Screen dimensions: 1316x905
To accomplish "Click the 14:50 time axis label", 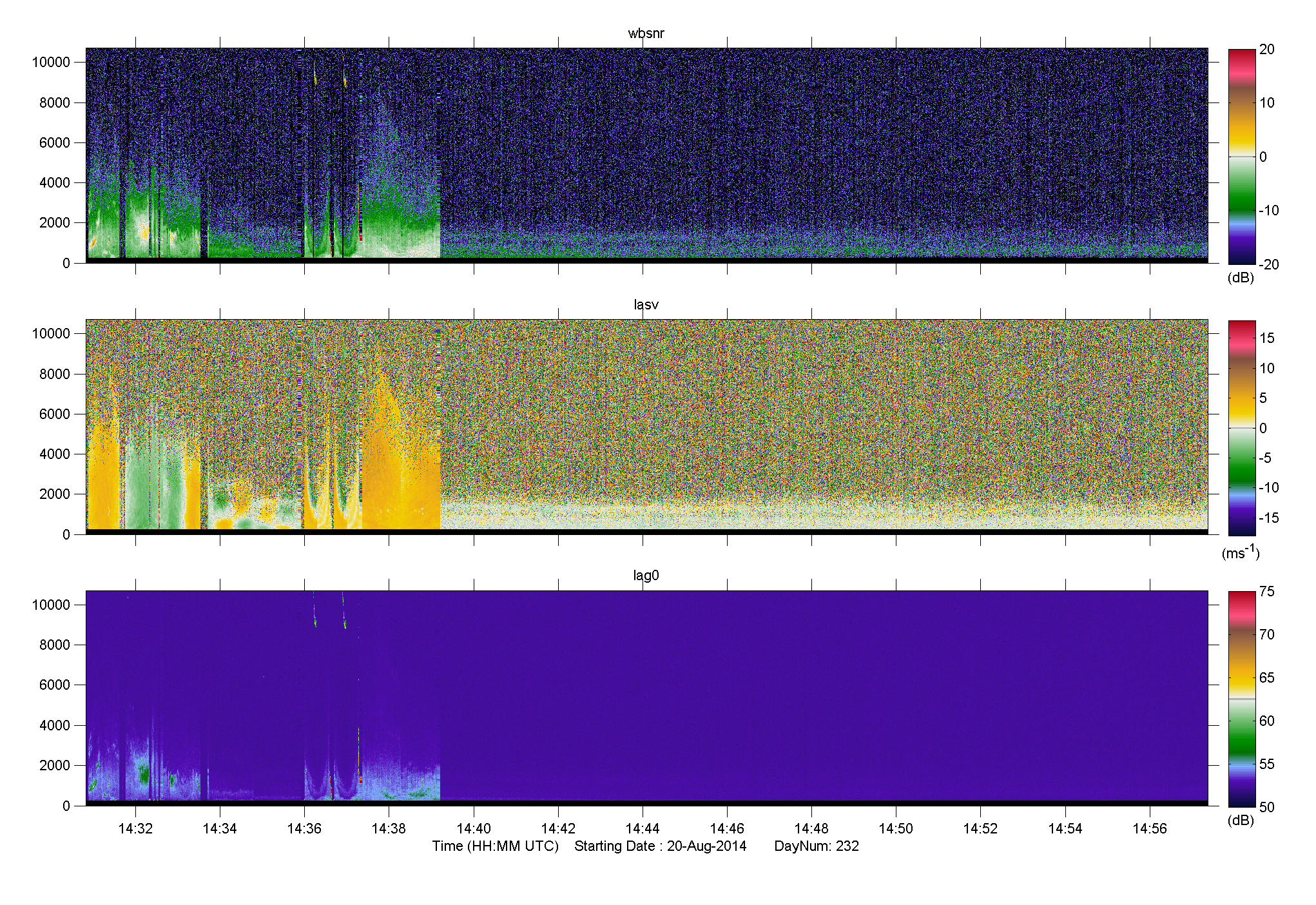I will (x=896, y=829).
